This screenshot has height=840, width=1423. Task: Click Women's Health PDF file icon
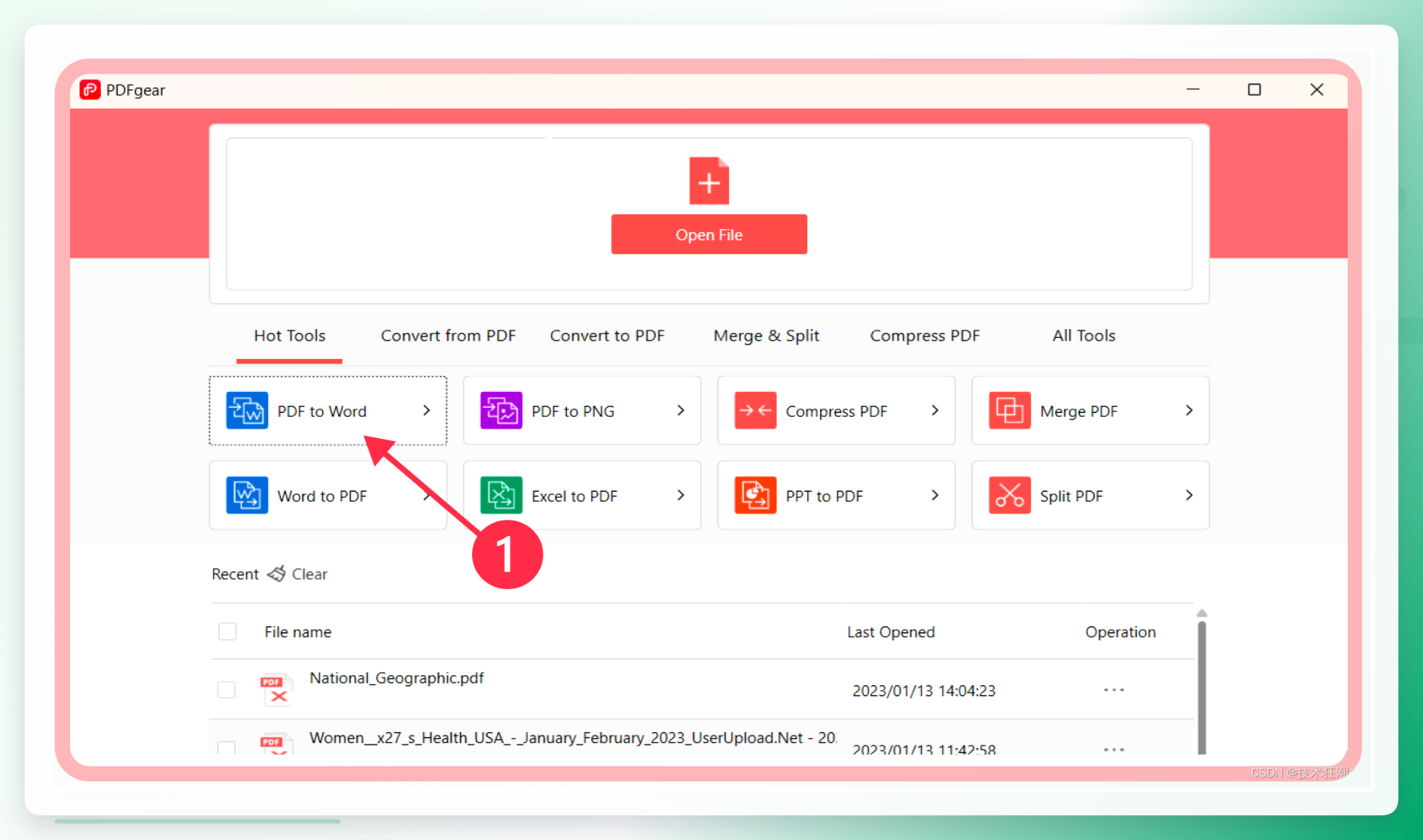coord(277,743)
